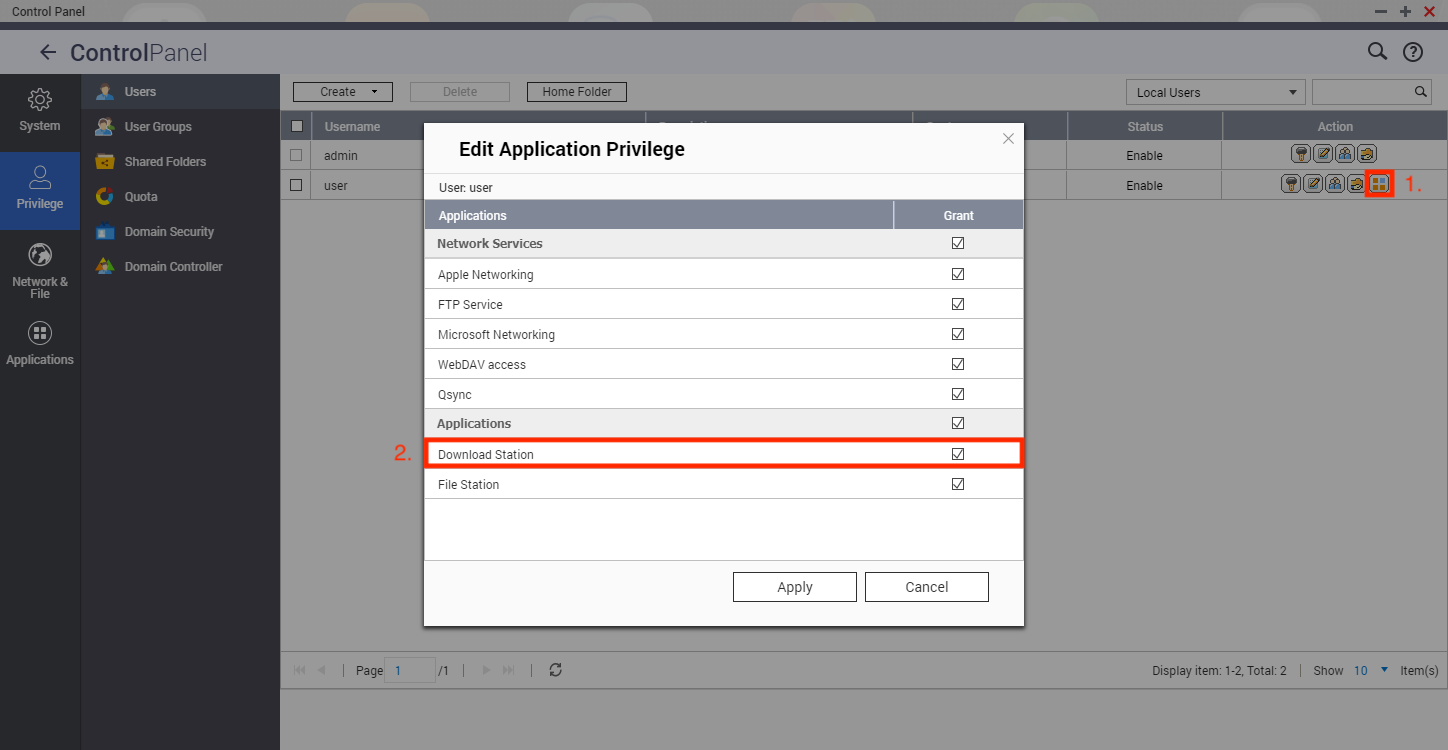Click admin's change password key icon
This screenshot has width=1448, height=750.
coord(1301,154)
